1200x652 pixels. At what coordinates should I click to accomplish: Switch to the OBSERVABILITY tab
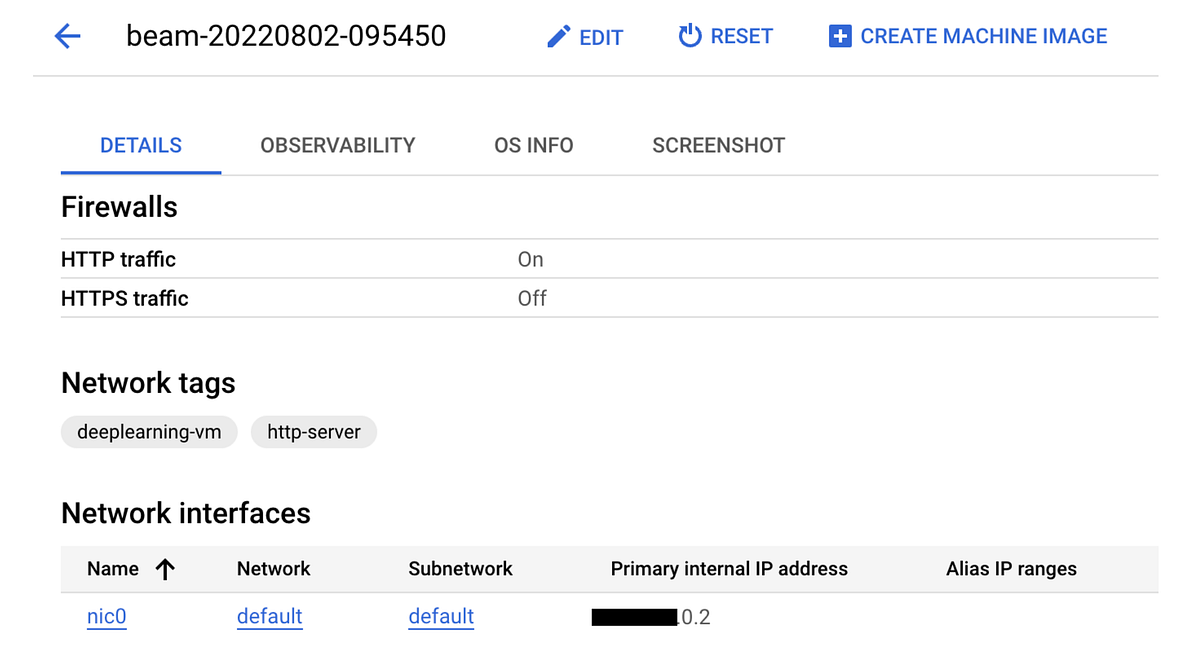point(337,145)
